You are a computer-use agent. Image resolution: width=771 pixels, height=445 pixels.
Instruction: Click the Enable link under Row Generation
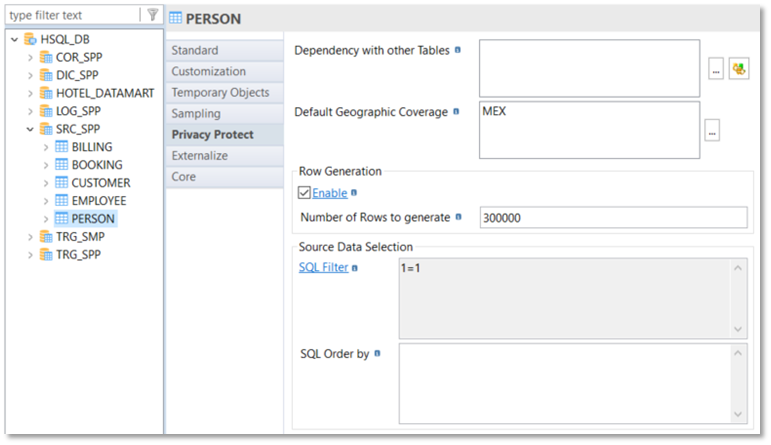[329, 193]
